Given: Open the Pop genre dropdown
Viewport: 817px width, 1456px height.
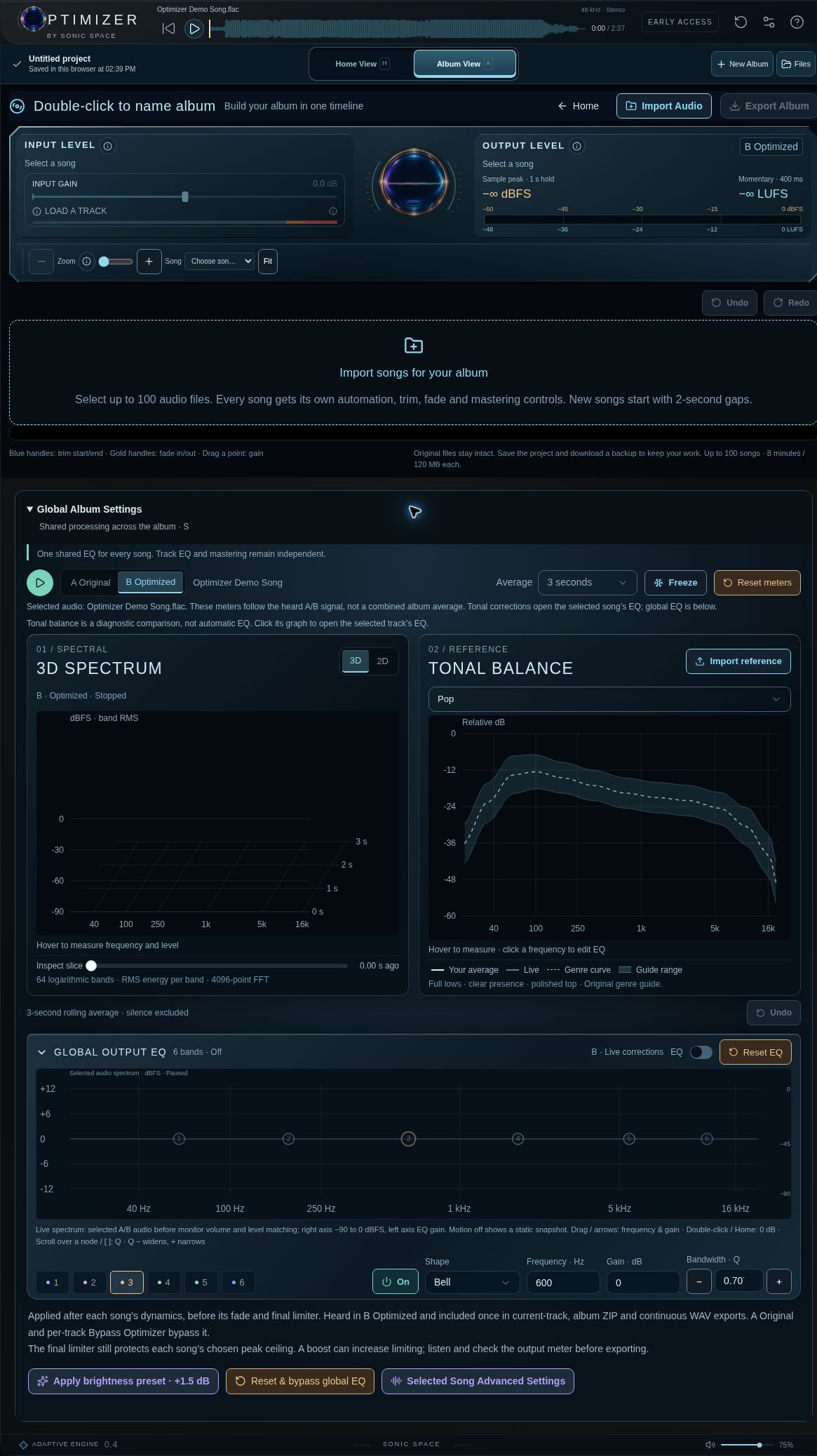Looking at the screenshot, I should tap(609, 699).
